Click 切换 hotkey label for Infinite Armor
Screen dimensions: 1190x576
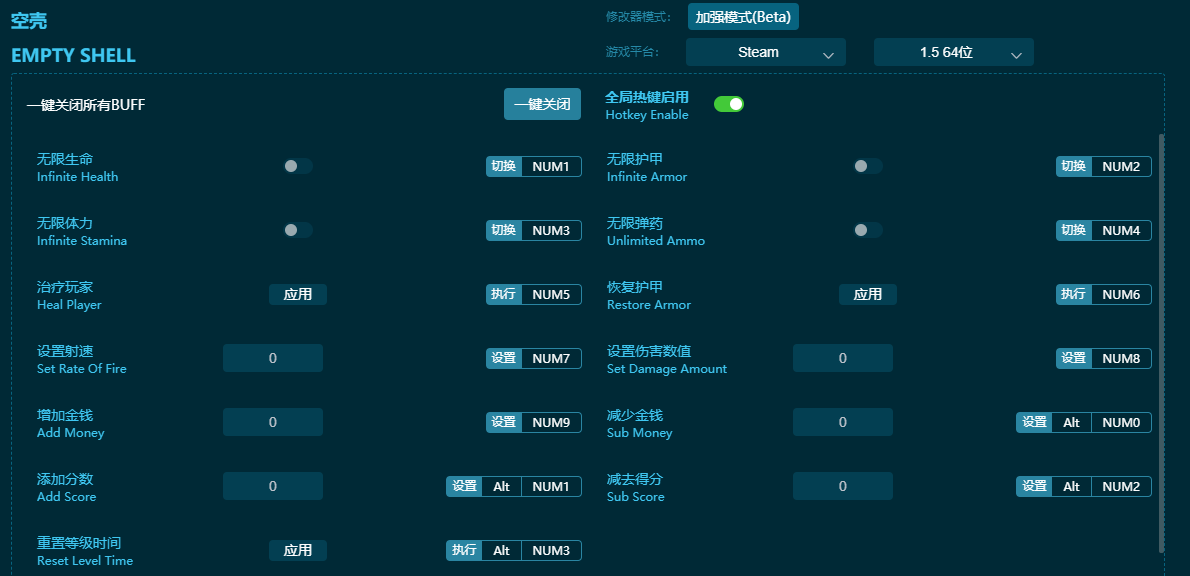[x=1074, y=166]
